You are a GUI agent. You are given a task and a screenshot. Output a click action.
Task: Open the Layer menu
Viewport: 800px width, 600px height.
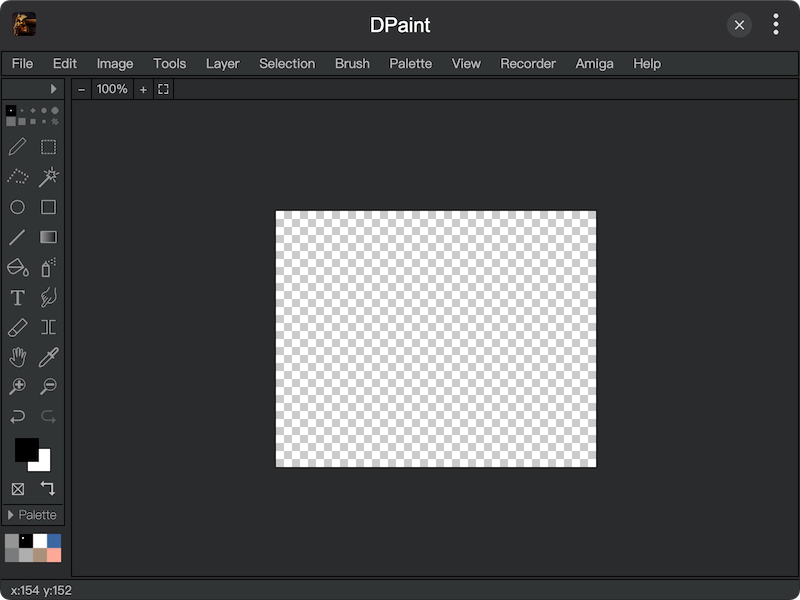click(222, 64)
